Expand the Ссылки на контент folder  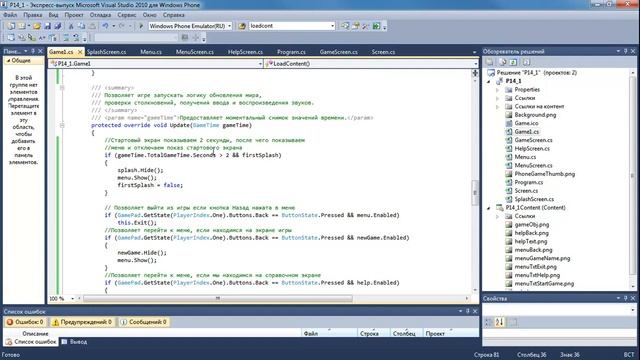(498, 107)
